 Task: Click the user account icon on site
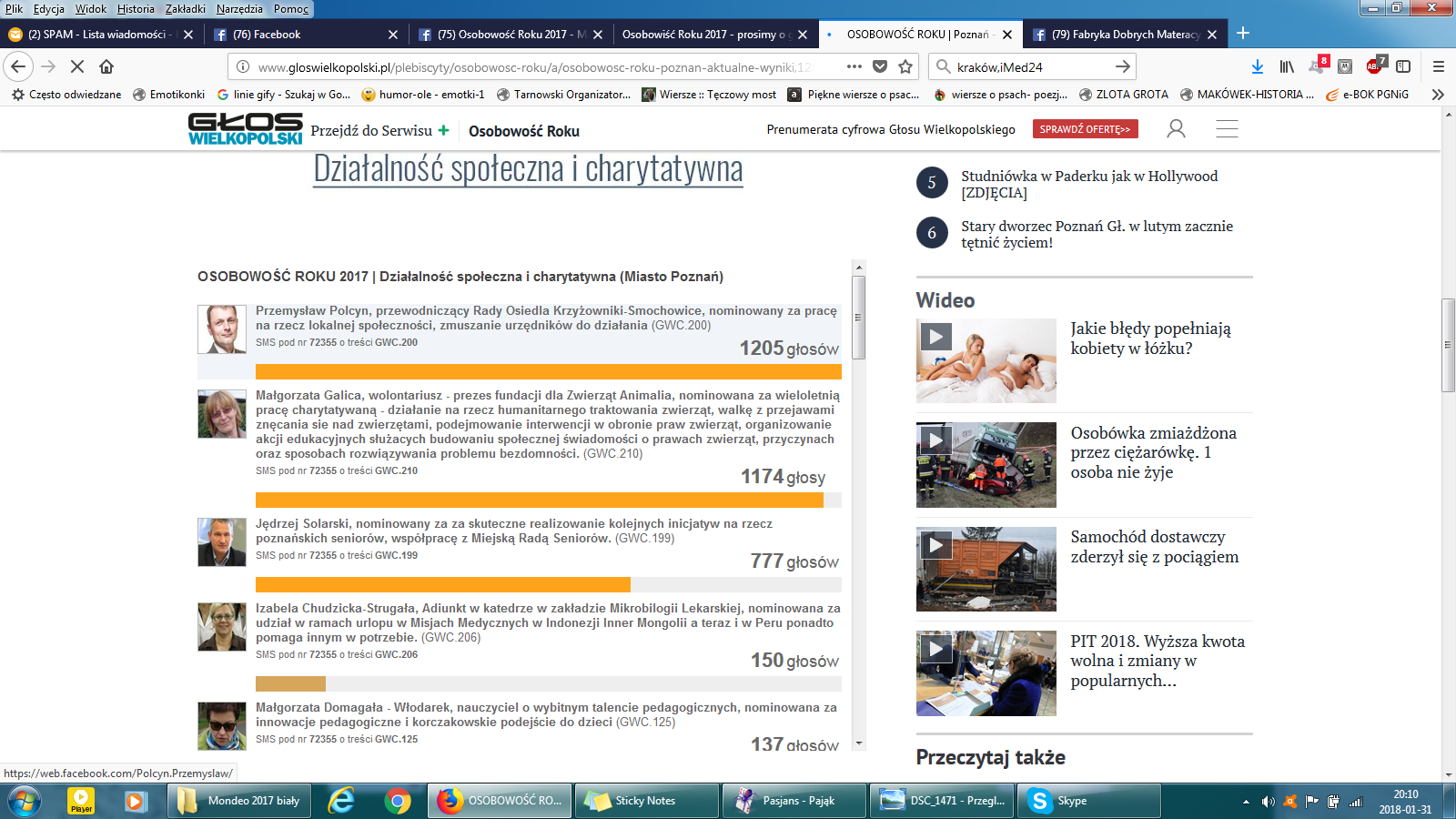tap(1176, 129)
